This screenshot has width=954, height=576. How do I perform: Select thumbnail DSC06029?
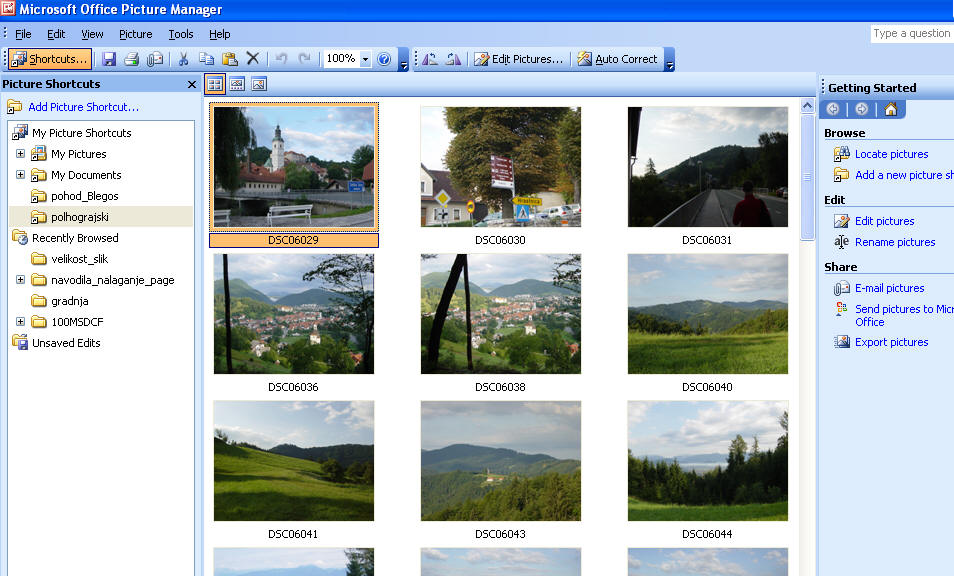[294, 167]
